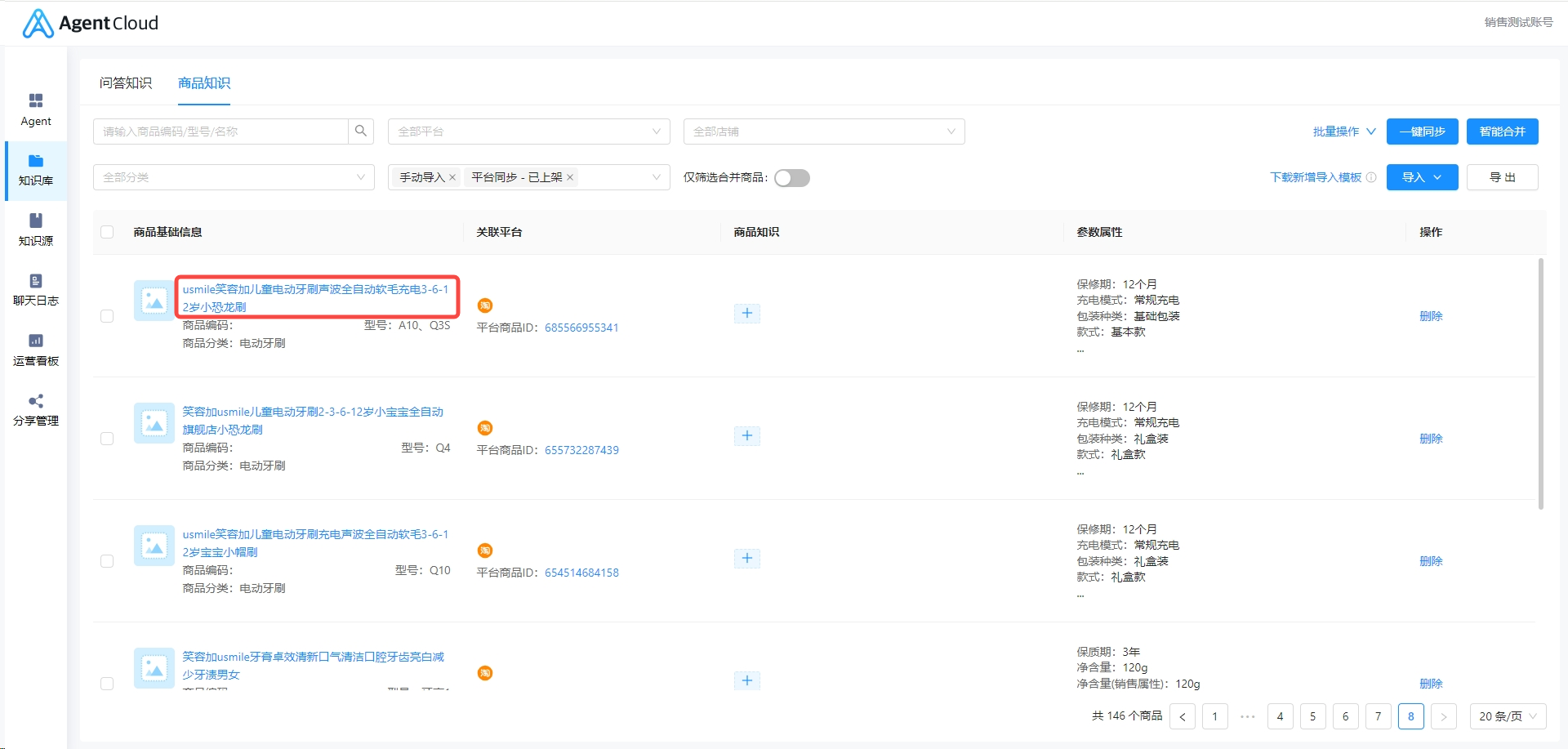This screenshot has width=1568, height=749.
Task: Expand the import source filter dropdown arrow
Action: (x=656, y=177)
